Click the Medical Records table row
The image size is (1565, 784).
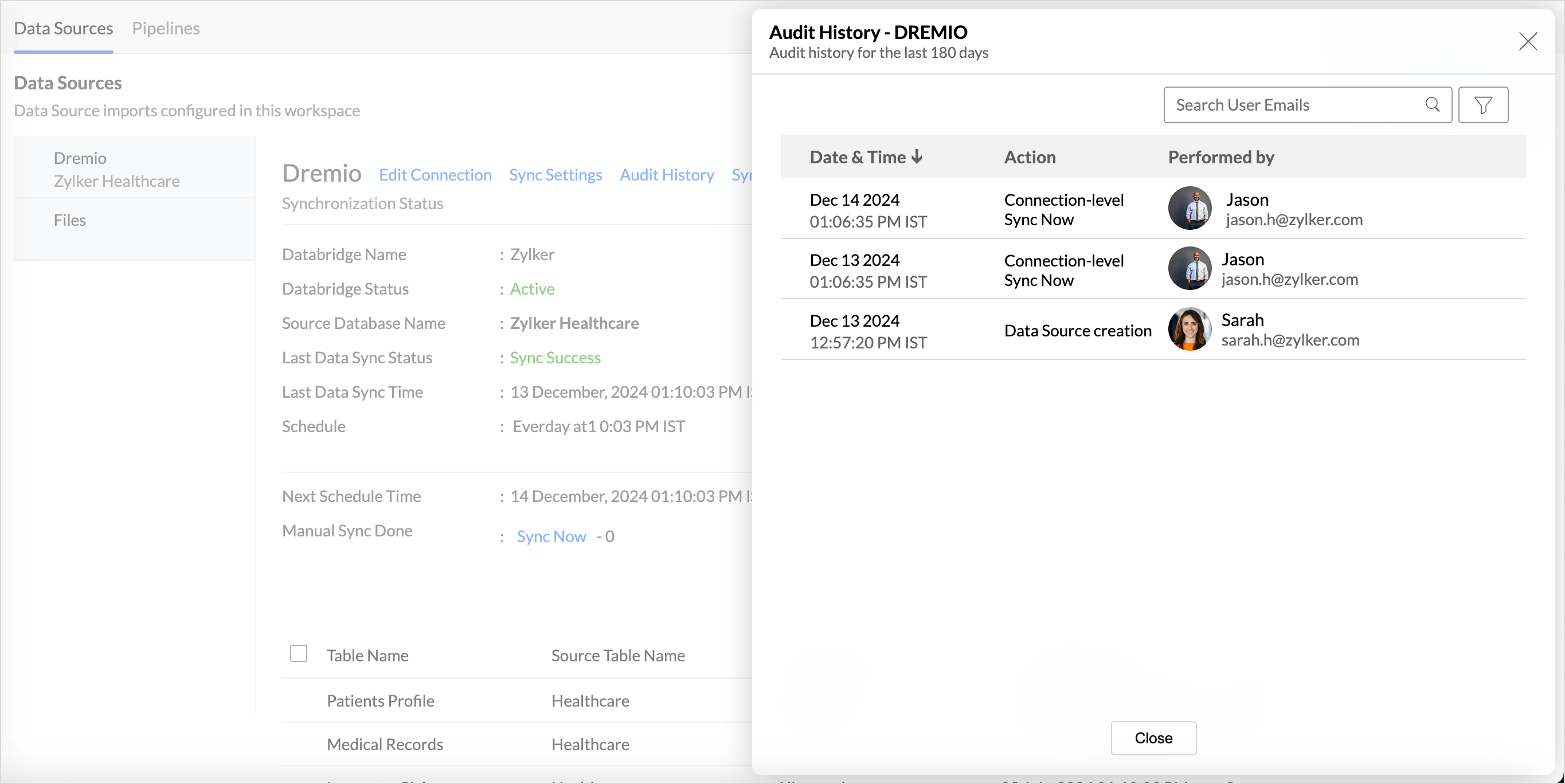pyautogui.click(x=385, y=744)
